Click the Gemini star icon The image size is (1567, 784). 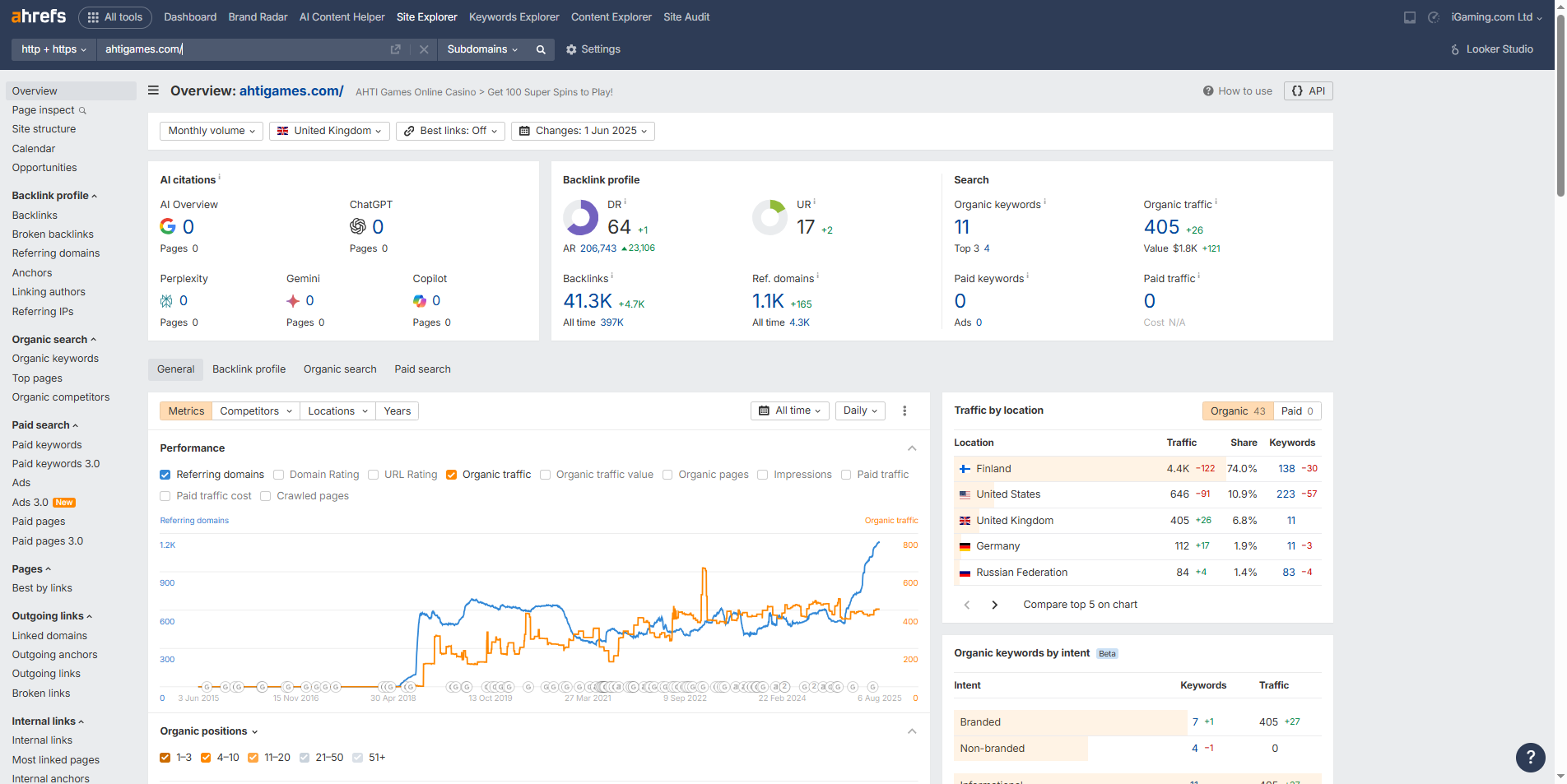point(293,301)
